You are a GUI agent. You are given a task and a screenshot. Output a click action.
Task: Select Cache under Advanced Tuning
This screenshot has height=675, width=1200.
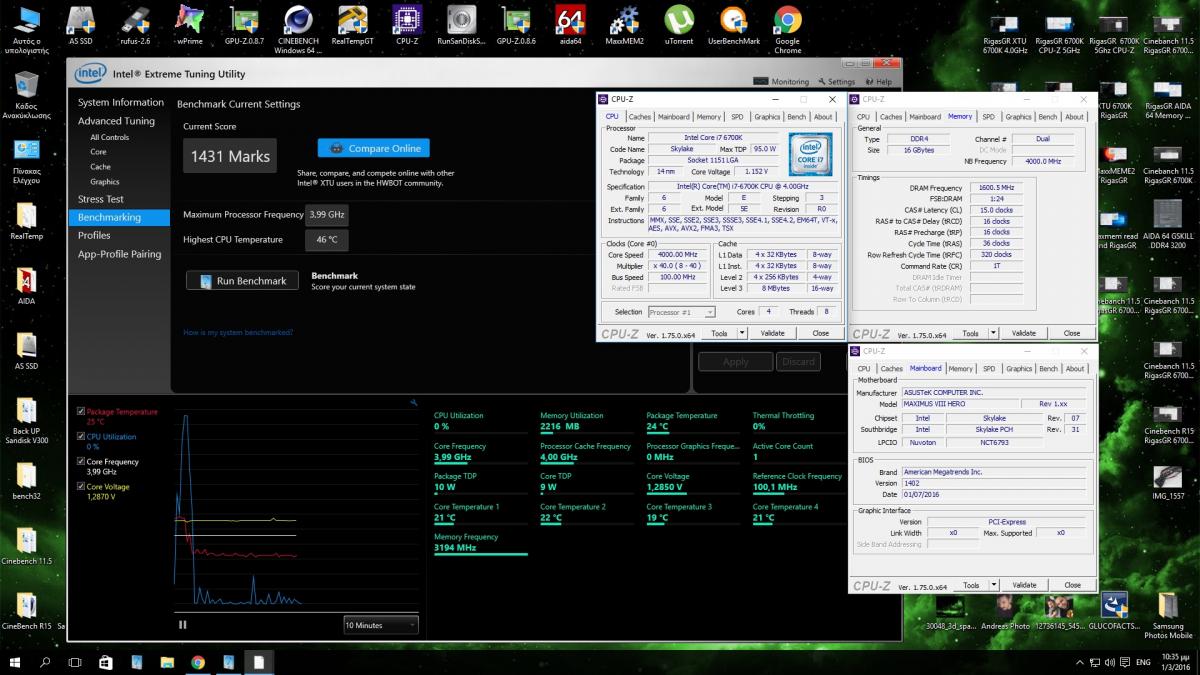(100, 167)
